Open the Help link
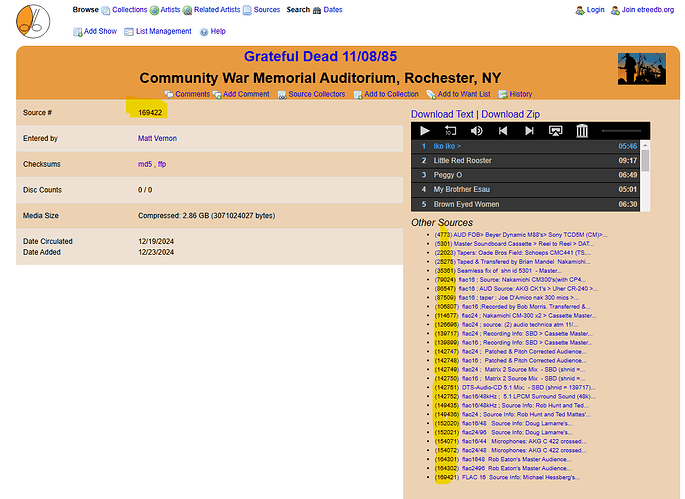 point(218,31)
